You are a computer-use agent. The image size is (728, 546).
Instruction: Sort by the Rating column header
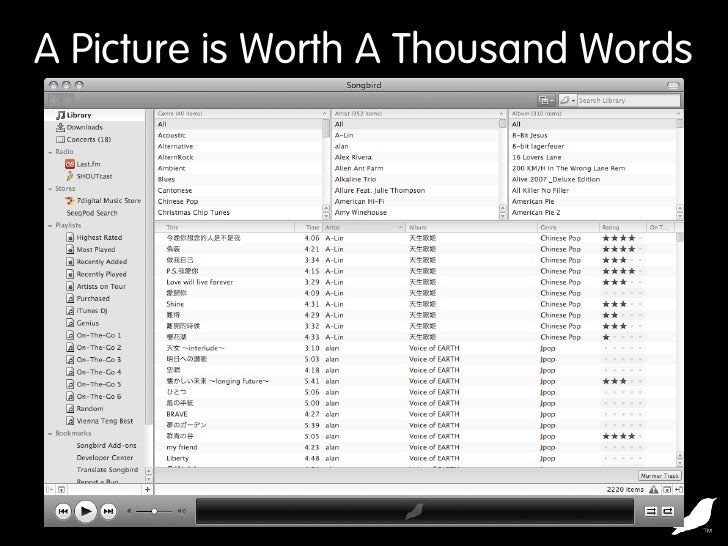tap(623, 228)
